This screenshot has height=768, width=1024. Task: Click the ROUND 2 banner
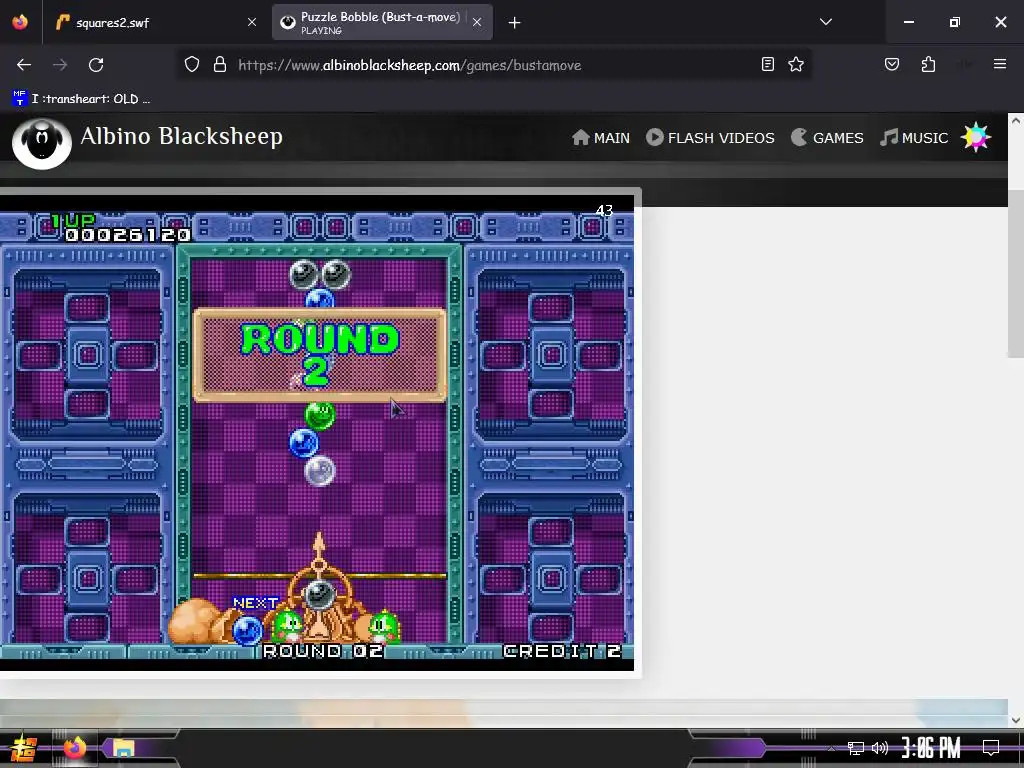click(320, 355)
